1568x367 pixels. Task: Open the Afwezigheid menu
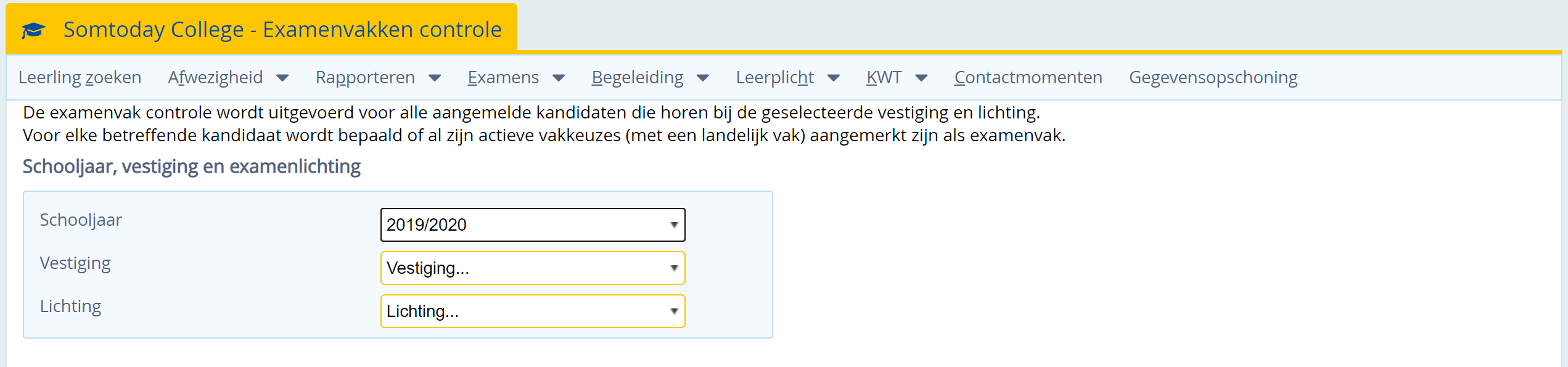pos(215,78)
